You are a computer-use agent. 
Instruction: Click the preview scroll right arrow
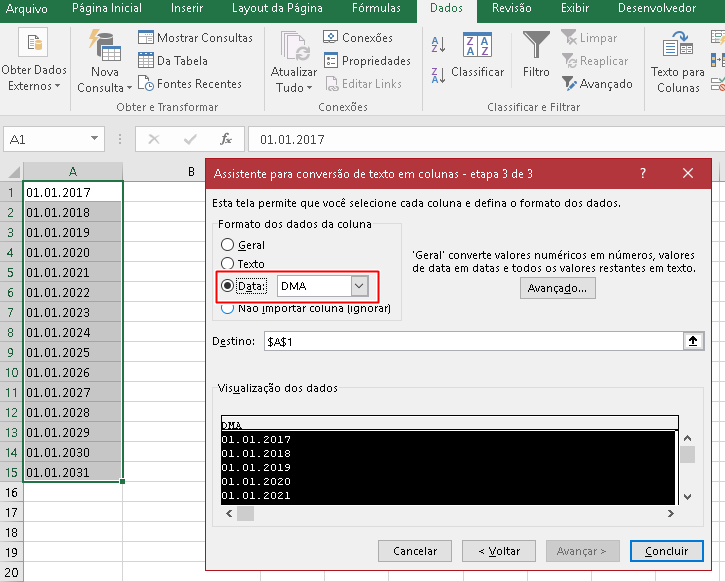pyautogui.click(x=671, y=514)
